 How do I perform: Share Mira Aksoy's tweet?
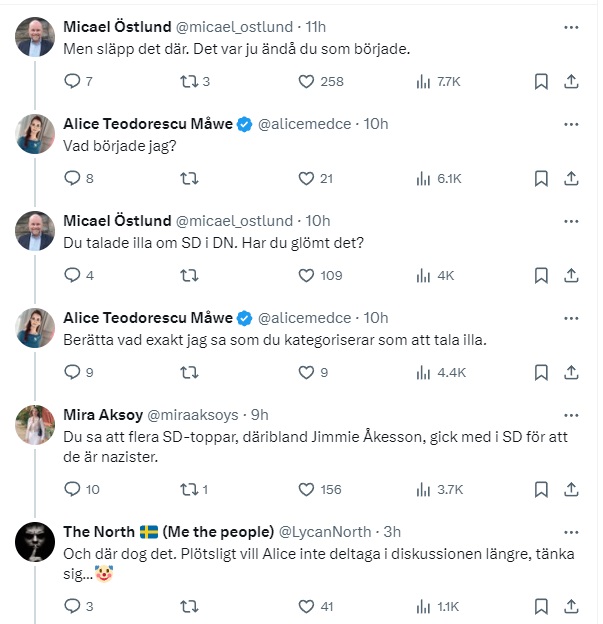[x=572, y=489]
